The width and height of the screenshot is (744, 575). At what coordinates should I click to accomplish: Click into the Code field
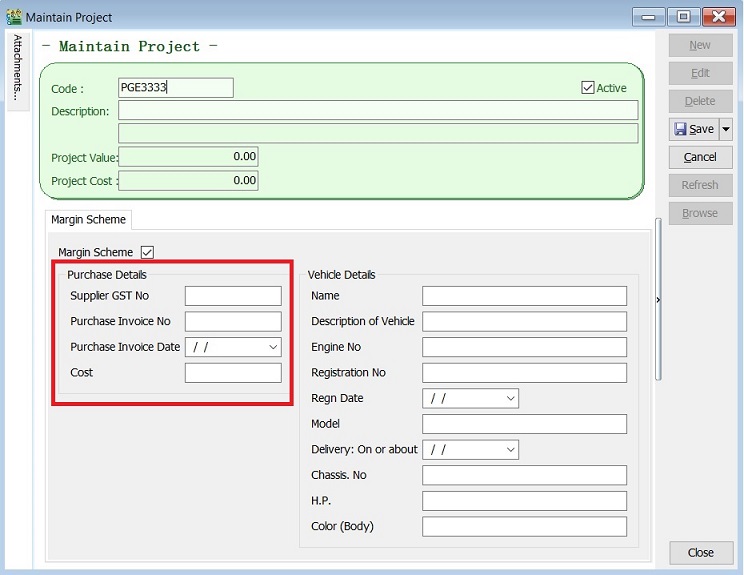pyautogui.click(x=175, y=88)
